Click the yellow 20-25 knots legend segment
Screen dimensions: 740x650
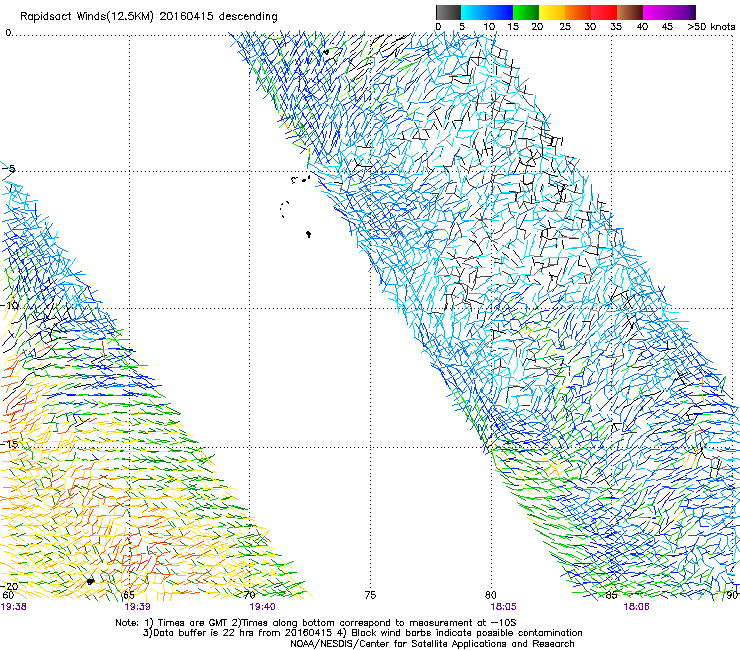pos(552,12)
